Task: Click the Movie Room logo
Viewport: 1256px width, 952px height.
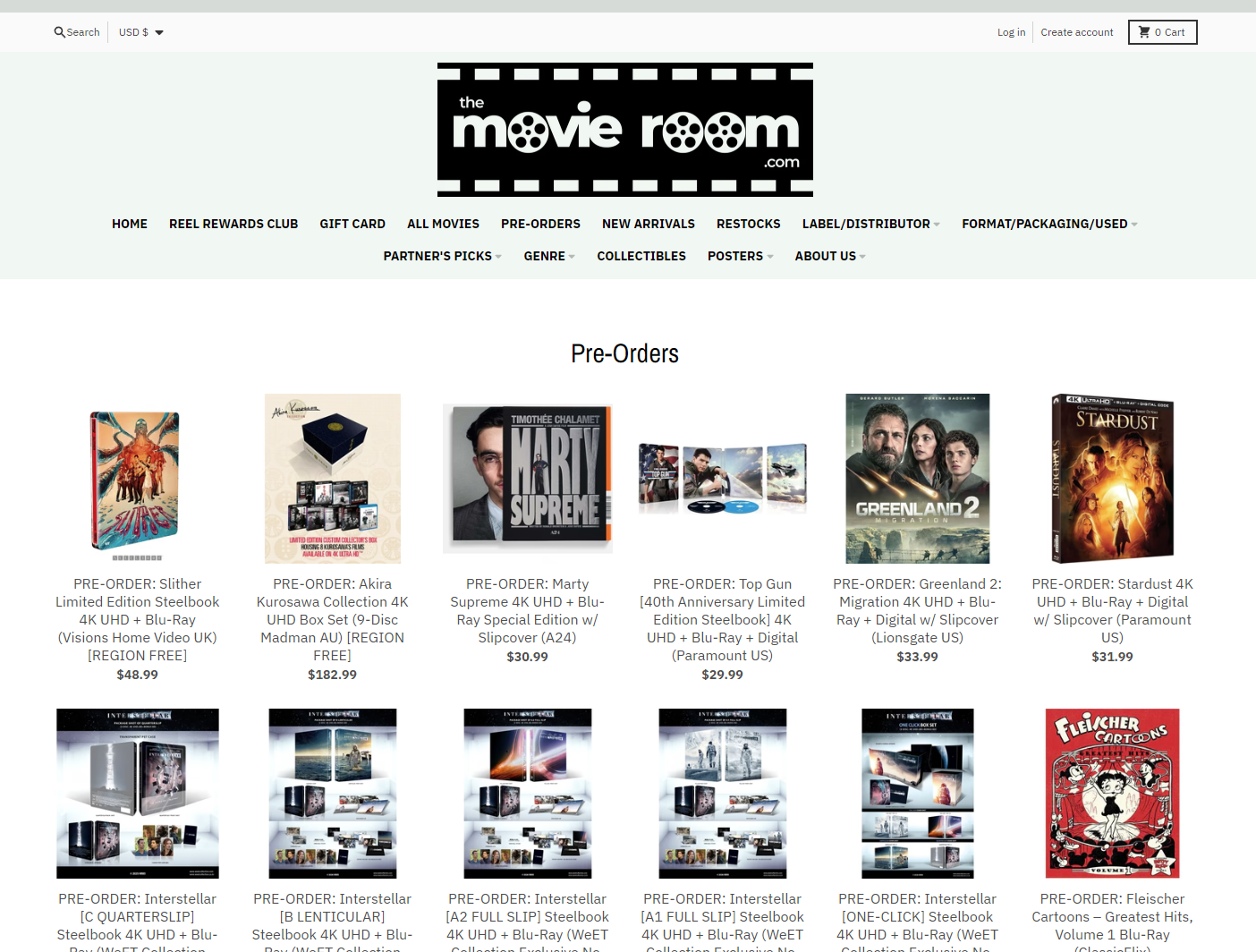Action: tap(625, 130)
